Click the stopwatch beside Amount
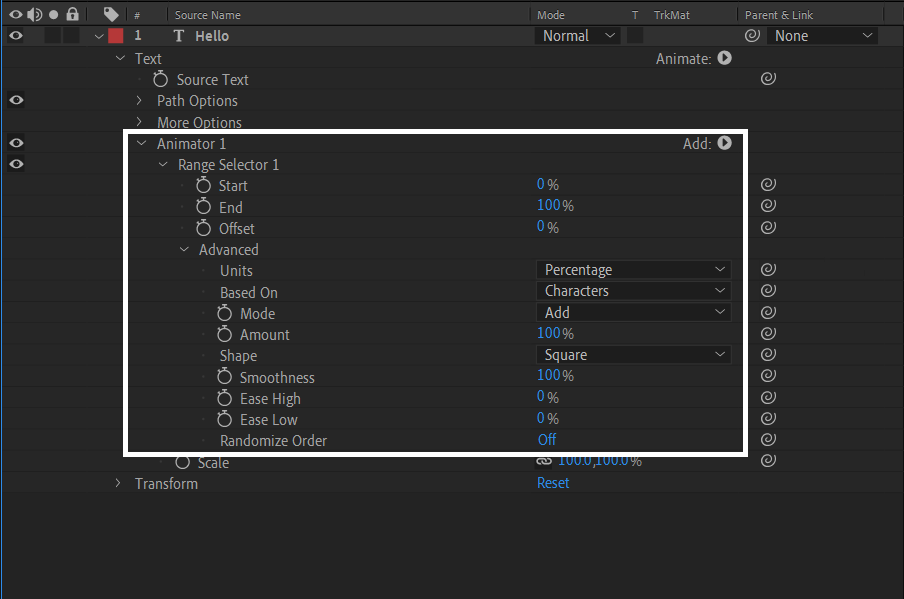Screen dimensions: 904x599 (x=224, y=334)
